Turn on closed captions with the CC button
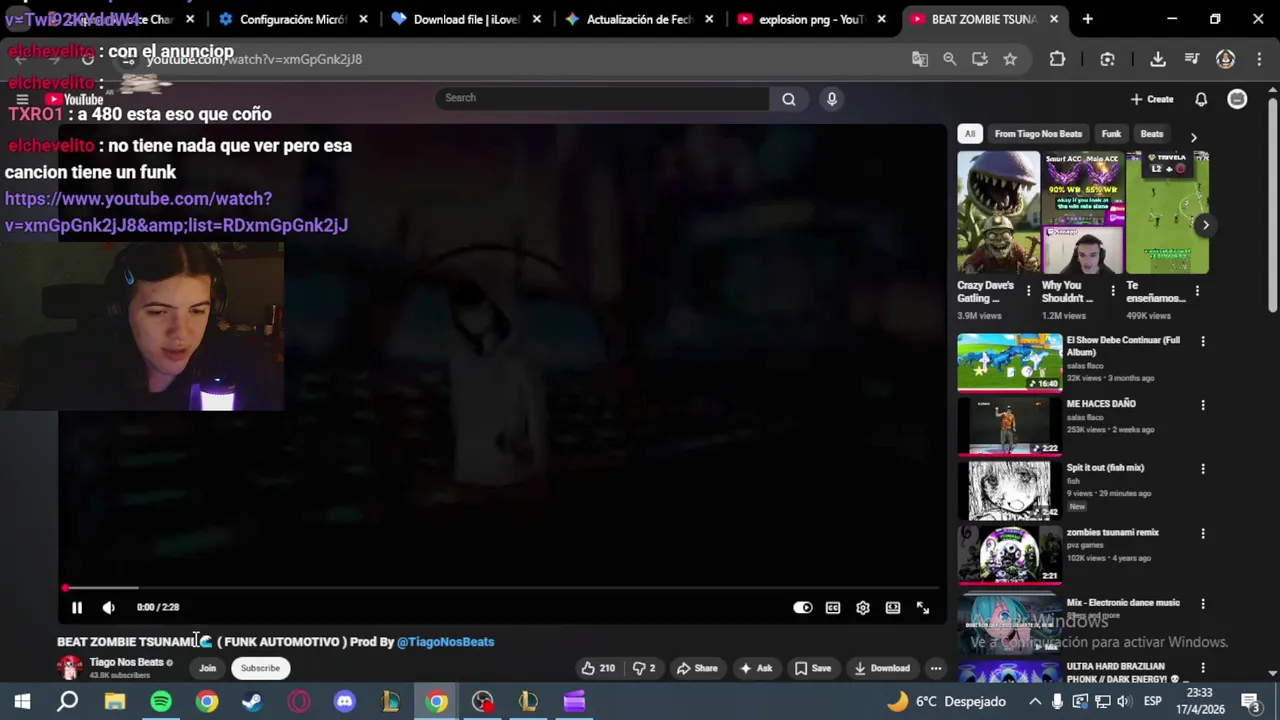Image resolution: width=1280 pixels, height=720 pixels. pyautogui.click(x=833, y=607)
